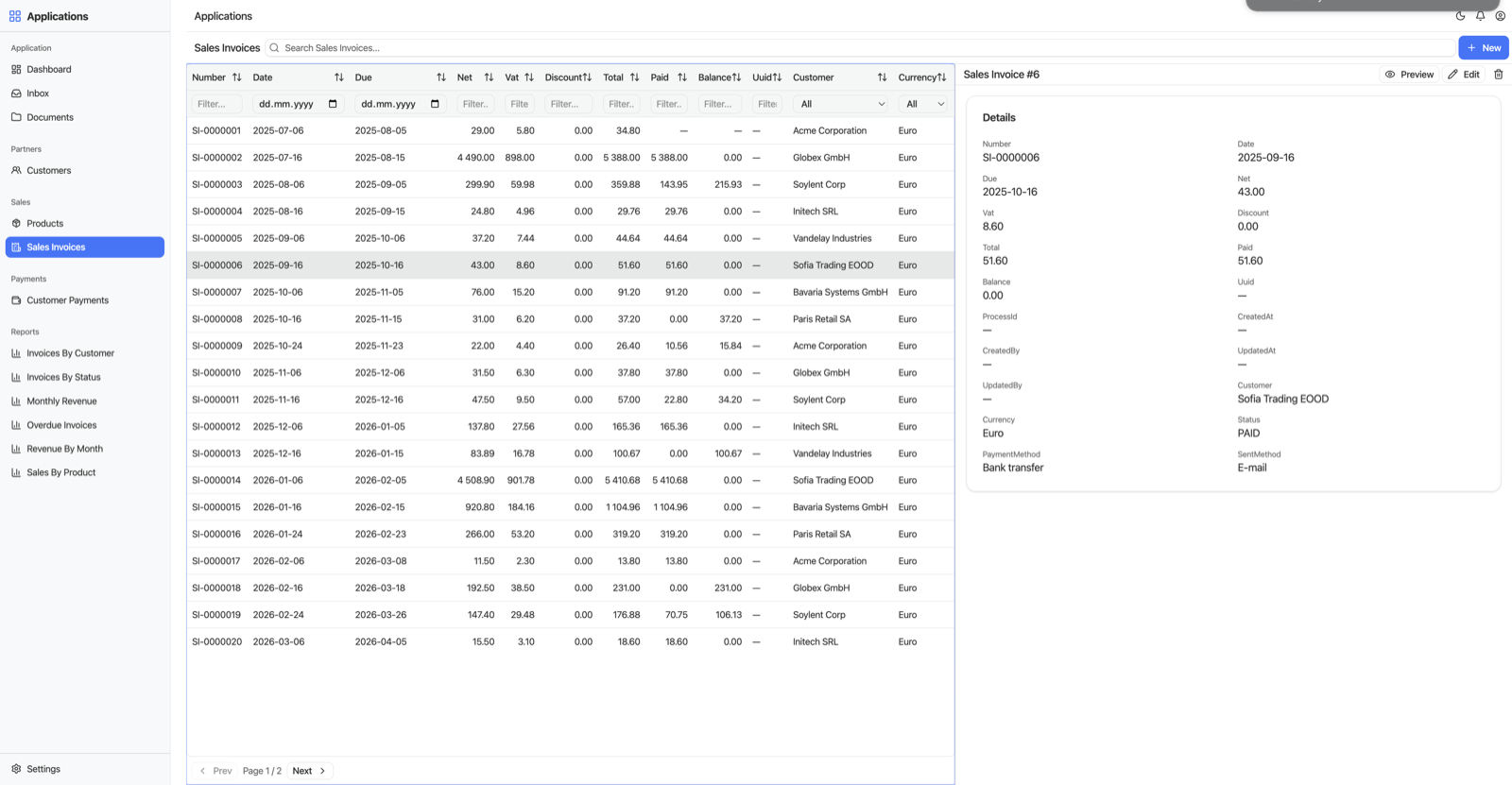Open Revenue By Month report
The width and height of the screenshot is (1512, 785).
85,449
